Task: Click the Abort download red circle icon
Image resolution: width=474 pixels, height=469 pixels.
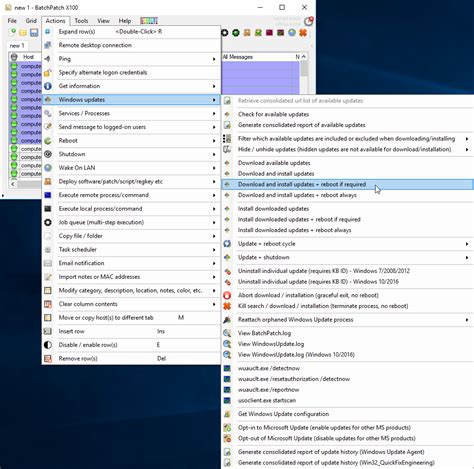Action: point(227,295)
